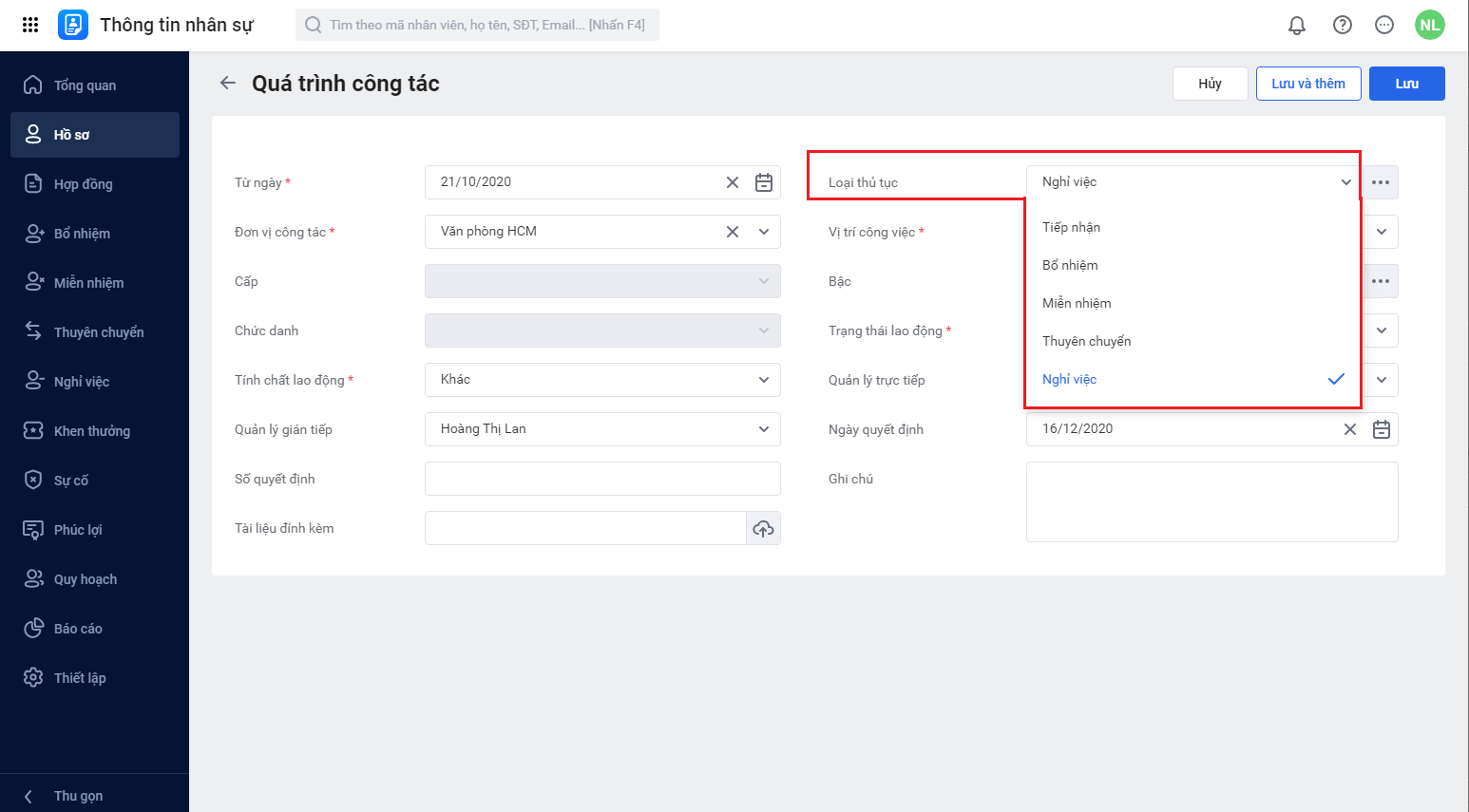Open Nghỉ việc in the sidebar
1469x812 pixels.
coord(95,382)
